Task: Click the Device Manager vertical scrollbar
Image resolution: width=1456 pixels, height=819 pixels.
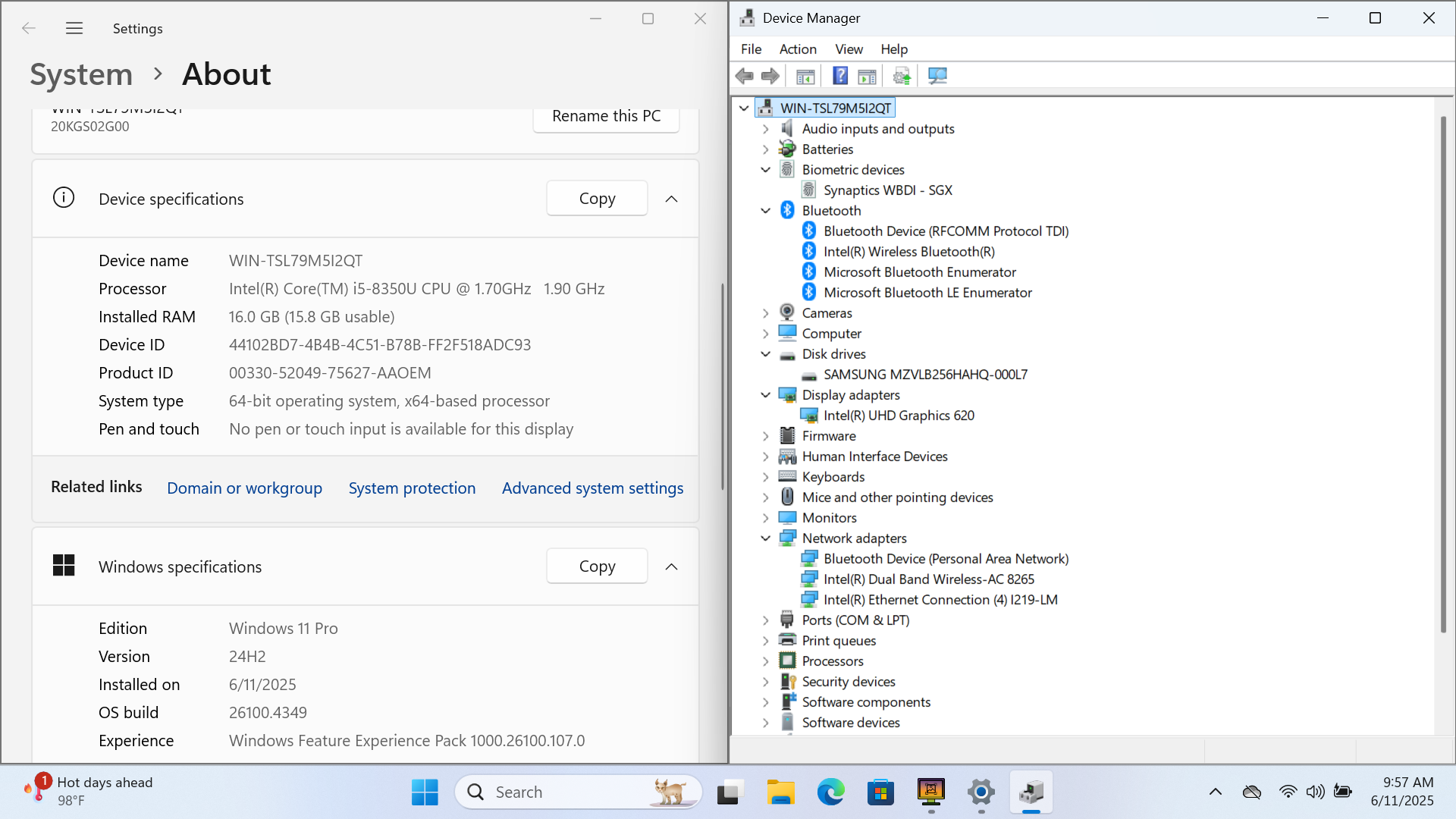Action: pyautogui.click(x=1443, y=375)
